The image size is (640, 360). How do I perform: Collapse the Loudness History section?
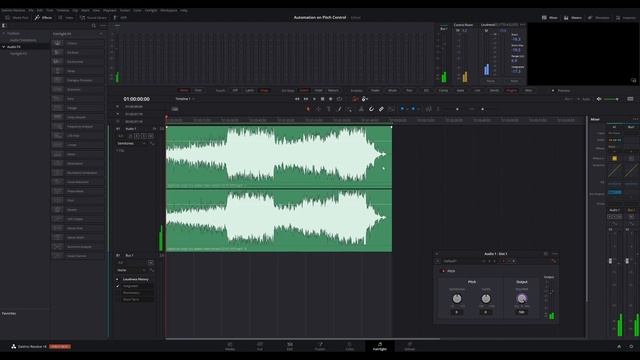click(x=117, y=279)
